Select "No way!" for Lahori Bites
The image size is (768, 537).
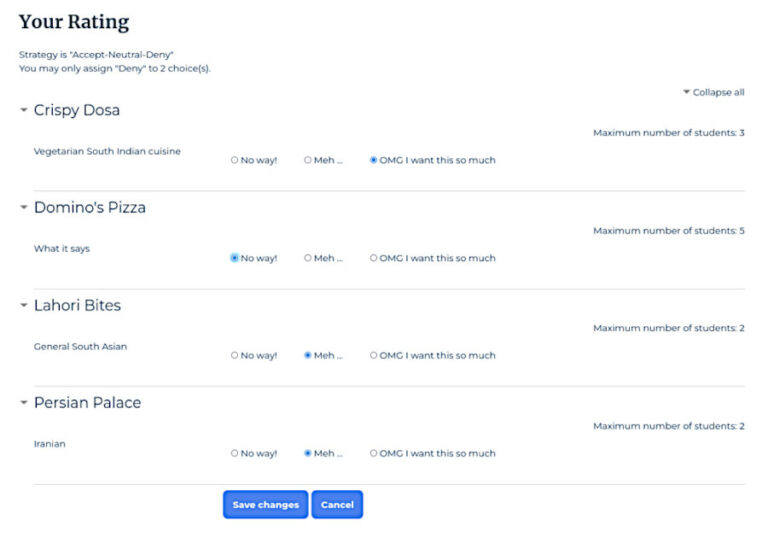click(234, 355)
